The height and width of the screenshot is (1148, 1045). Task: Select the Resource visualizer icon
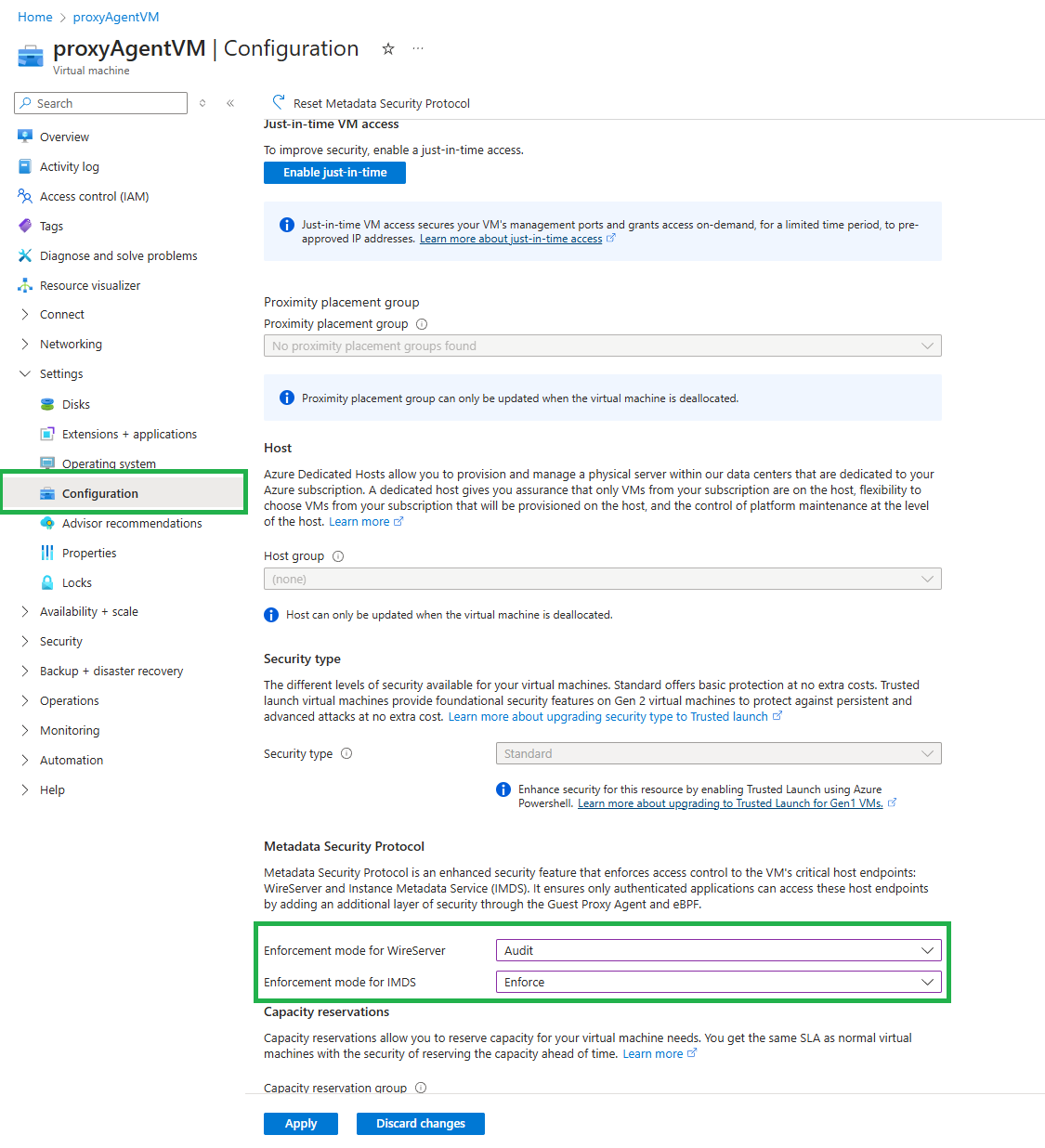(x=24, y=285)
